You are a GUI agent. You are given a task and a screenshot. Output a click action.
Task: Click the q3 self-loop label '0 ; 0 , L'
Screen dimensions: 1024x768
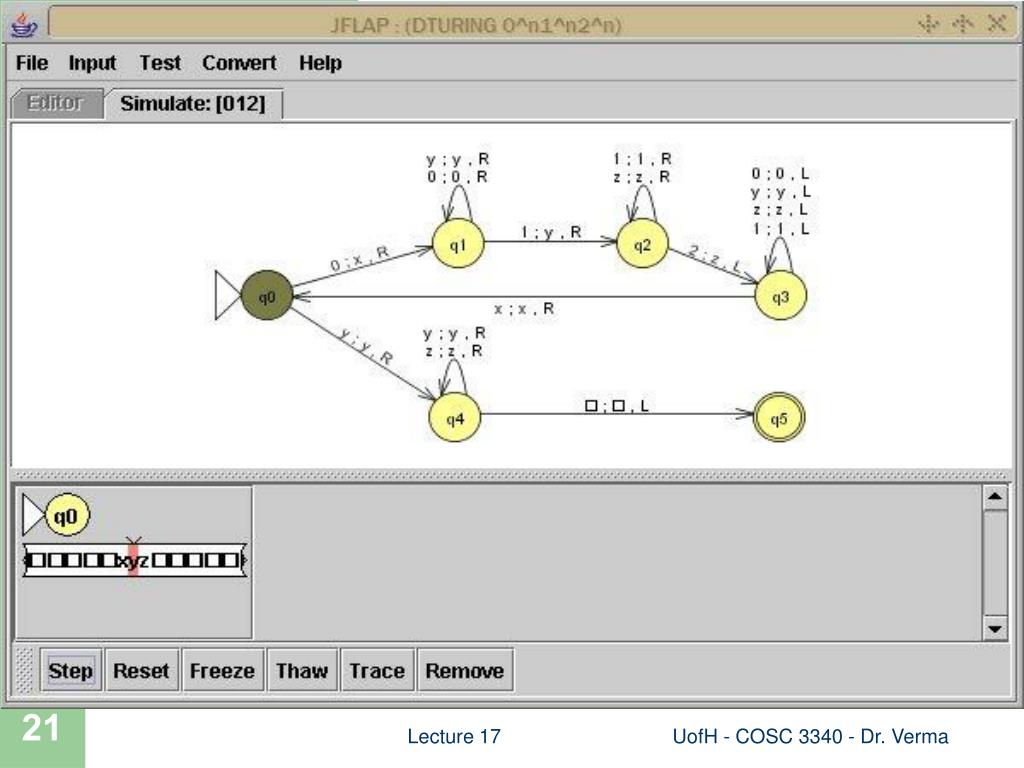780,174
